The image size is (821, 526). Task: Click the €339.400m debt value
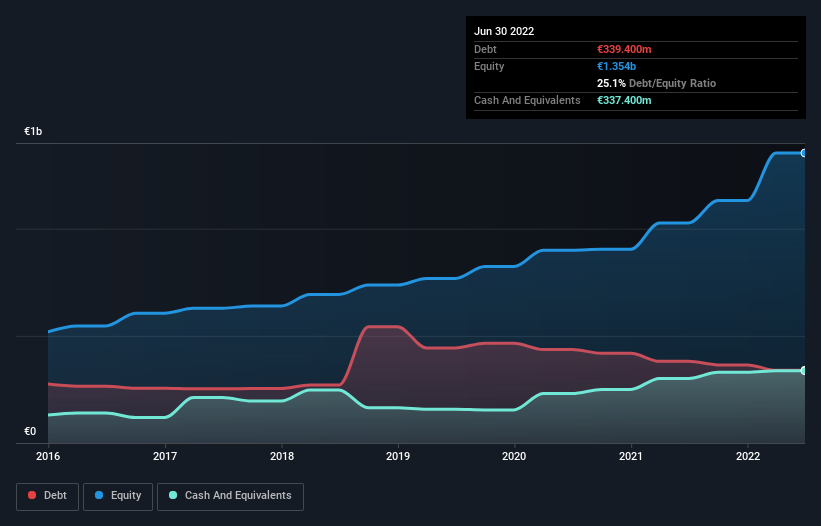(624, 49)
